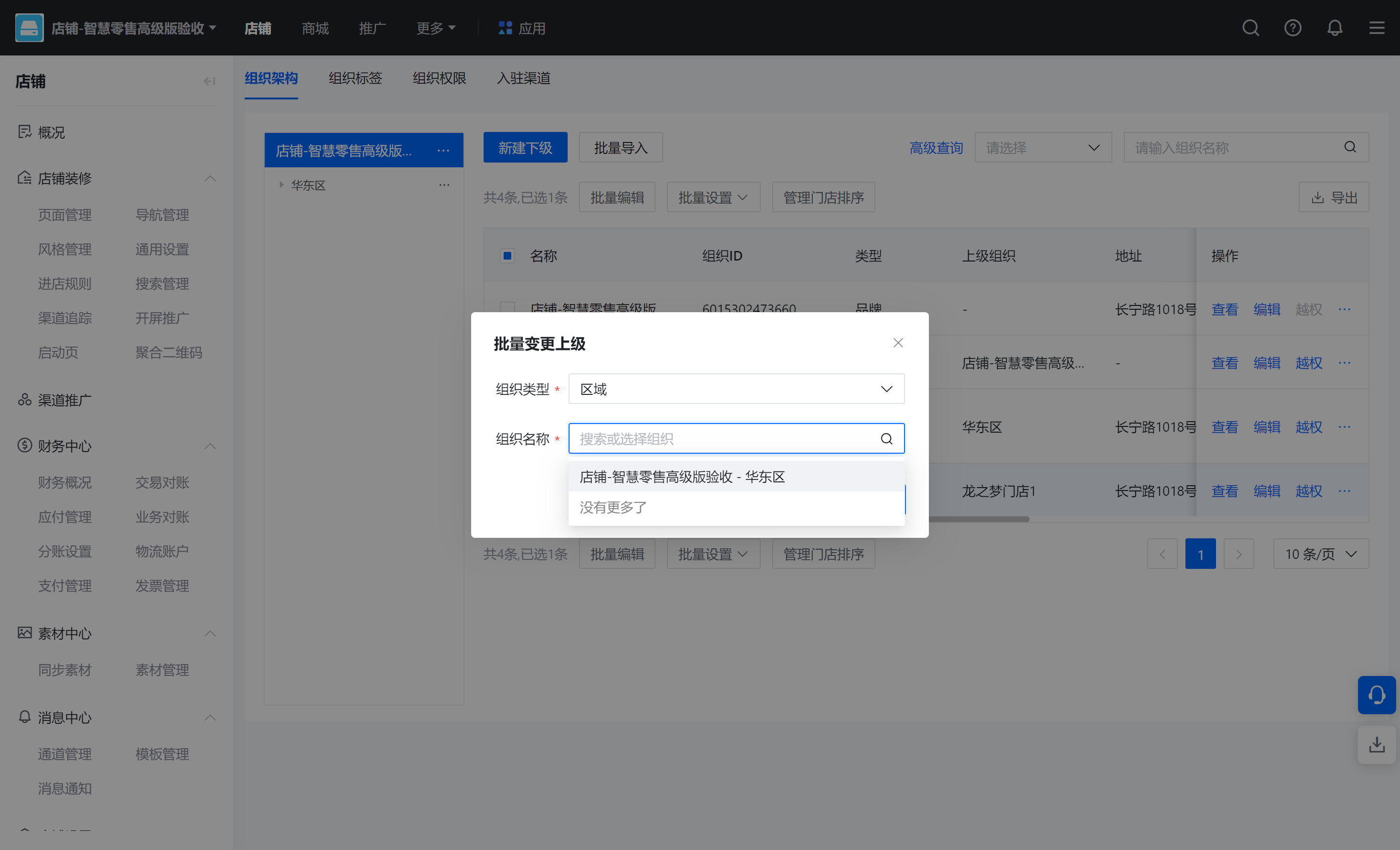
Task: Switch to the 组织权限 tab
Action: click(439, 78)
